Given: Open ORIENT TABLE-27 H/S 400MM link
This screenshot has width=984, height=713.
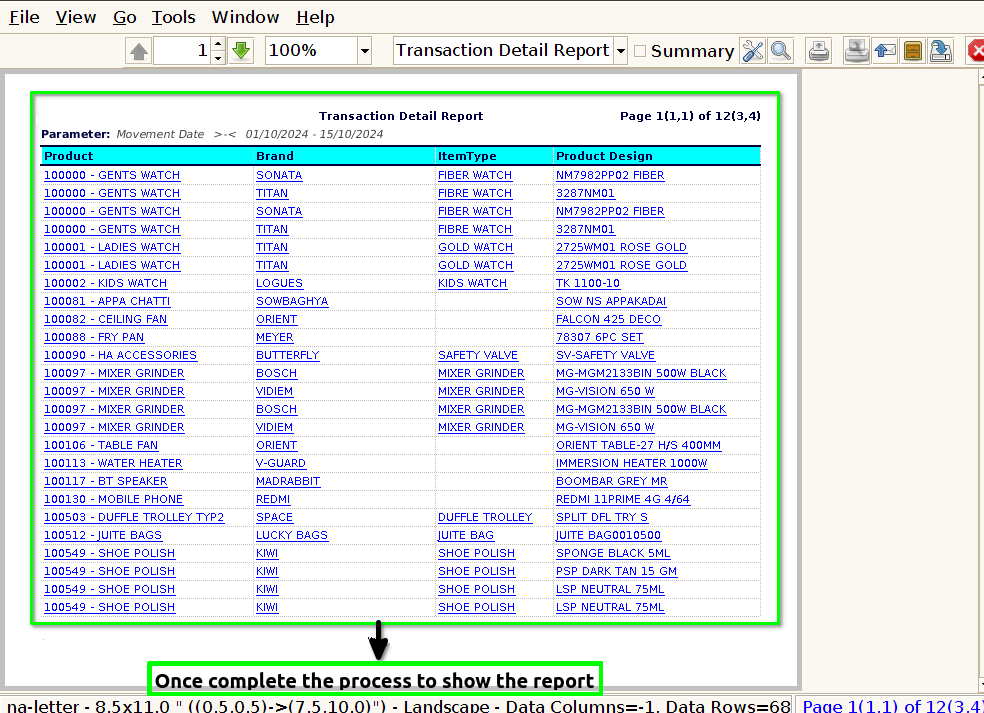Looking at the screenshot, I should pos(639,445).
